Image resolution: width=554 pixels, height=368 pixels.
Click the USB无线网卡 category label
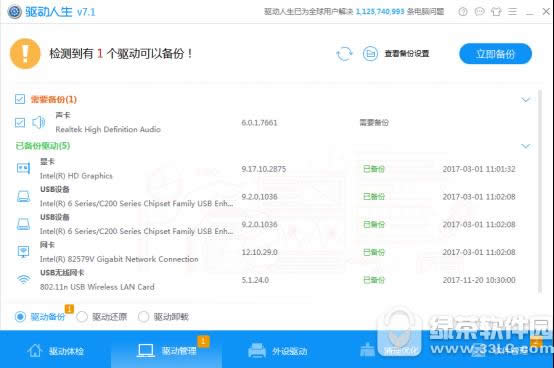point(62,272)
